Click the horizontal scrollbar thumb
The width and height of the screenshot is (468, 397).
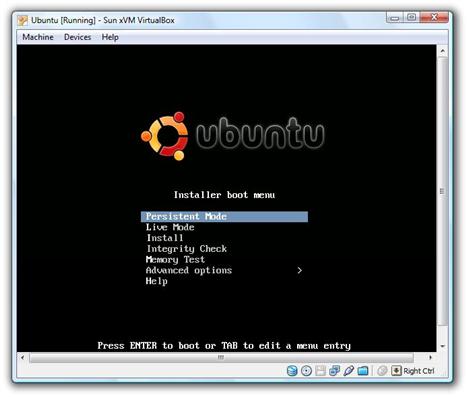(221, 357)
